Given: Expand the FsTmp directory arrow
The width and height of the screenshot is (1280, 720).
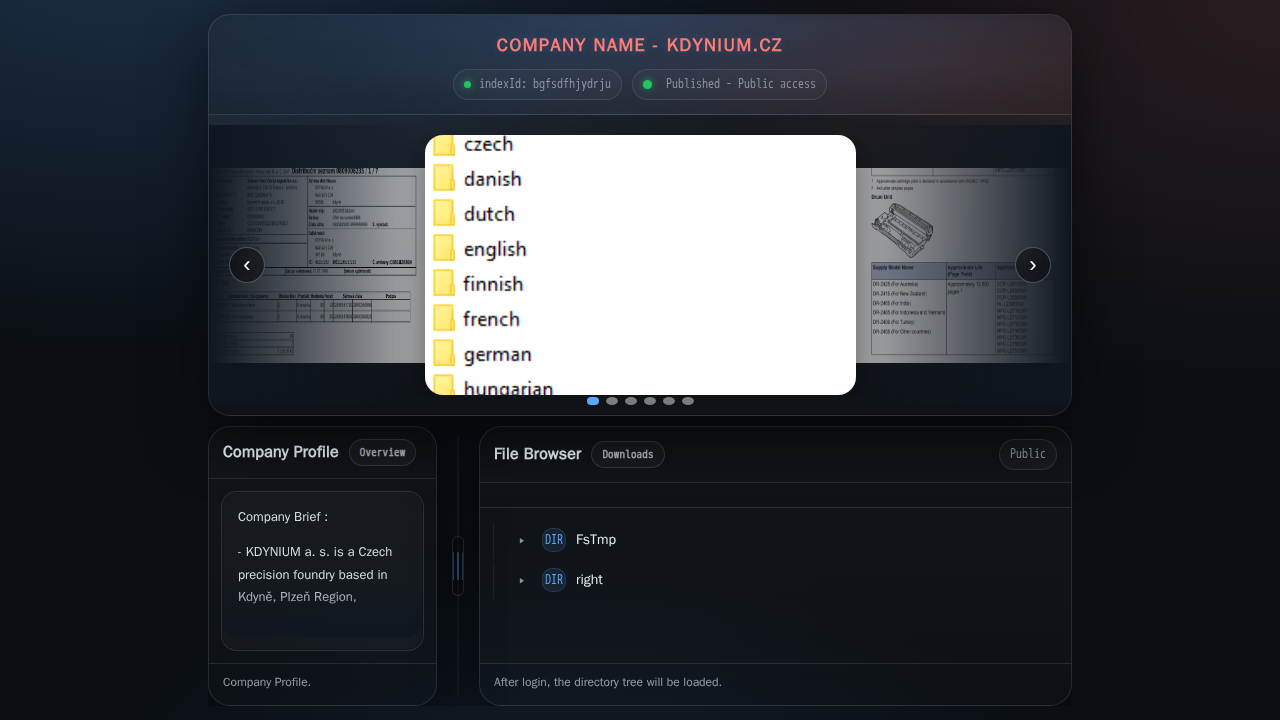Looking at the screenshot, I should [522, 540].
